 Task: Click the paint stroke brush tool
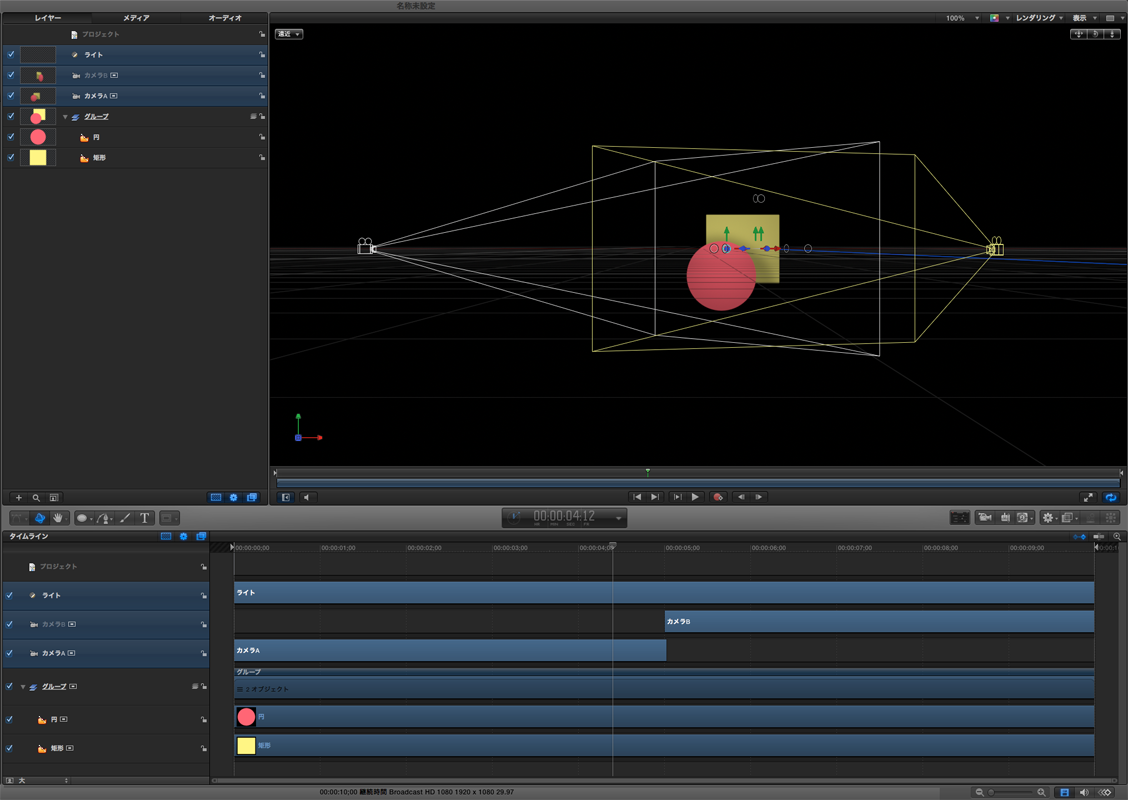click(125, 518)
